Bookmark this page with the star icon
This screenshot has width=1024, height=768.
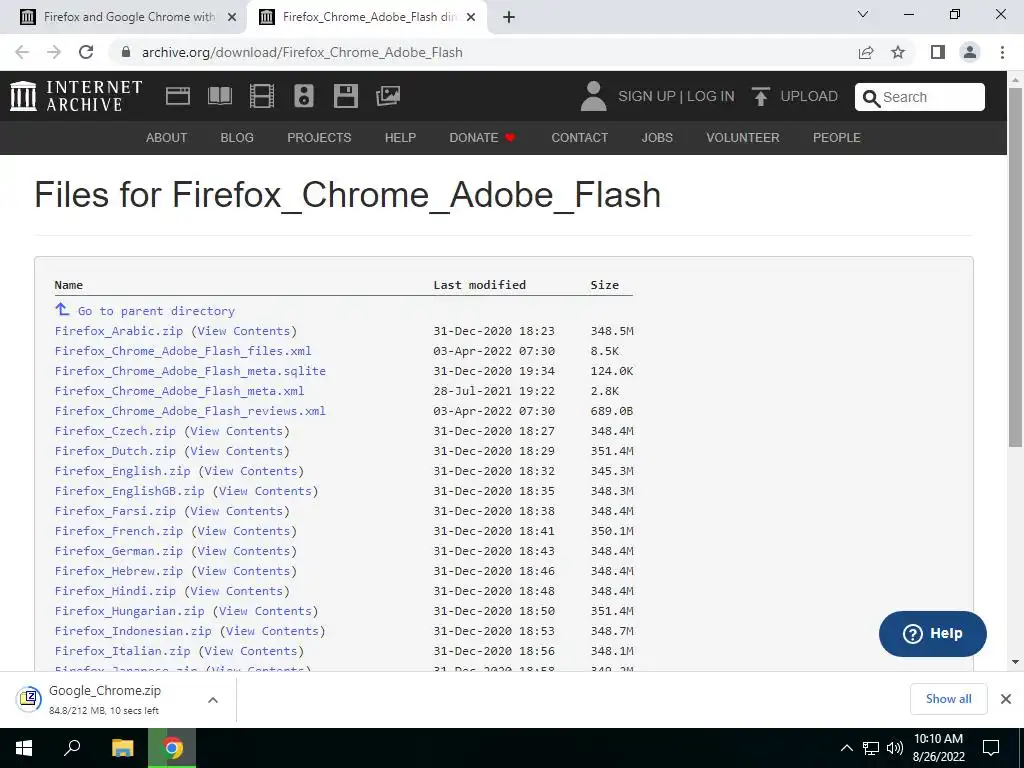898,52
